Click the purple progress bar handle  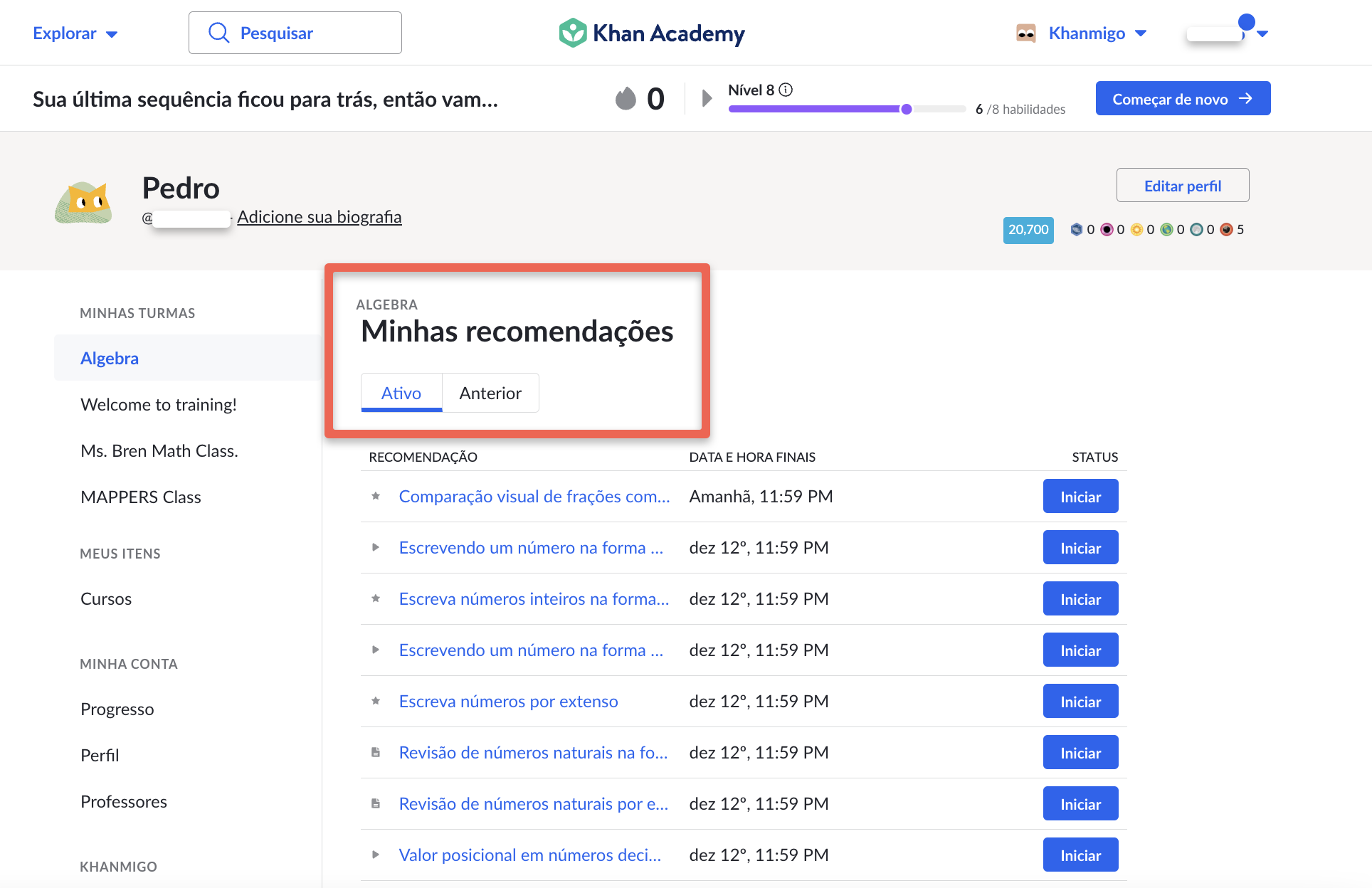pos(906,109)
